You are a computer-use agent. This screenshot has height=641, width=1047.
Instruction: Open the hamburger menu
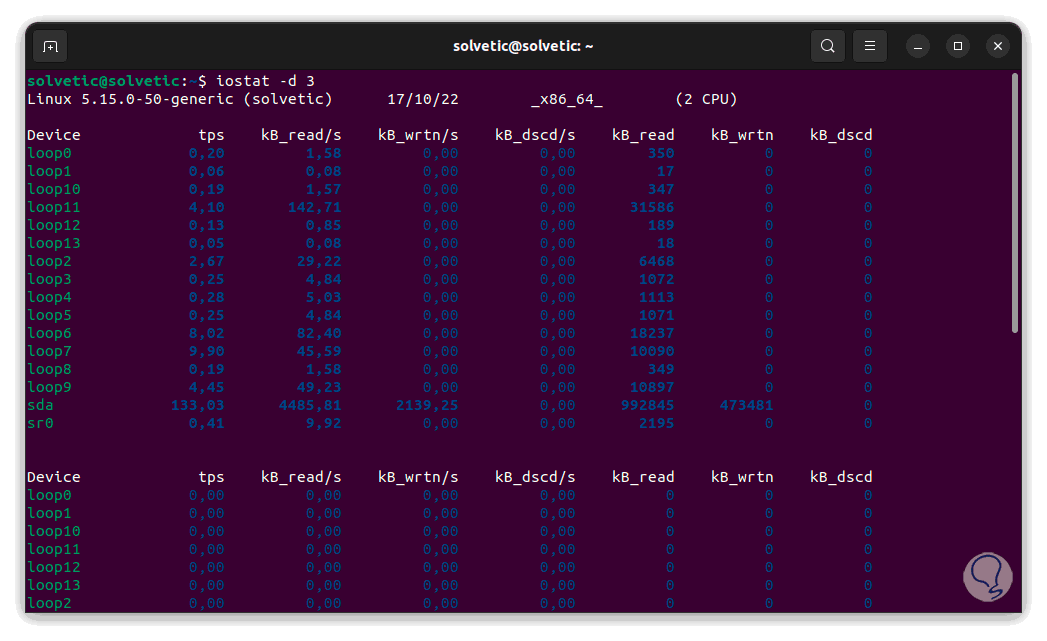pos(869,46)
